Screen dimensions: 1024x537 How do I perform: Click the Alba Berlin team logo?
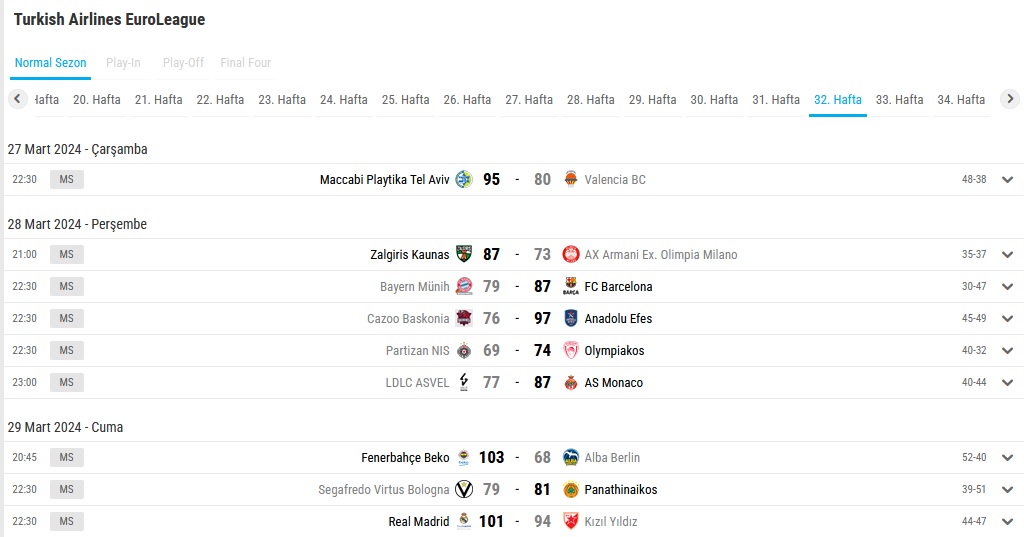pyautogui.click(x=571, y=457)
